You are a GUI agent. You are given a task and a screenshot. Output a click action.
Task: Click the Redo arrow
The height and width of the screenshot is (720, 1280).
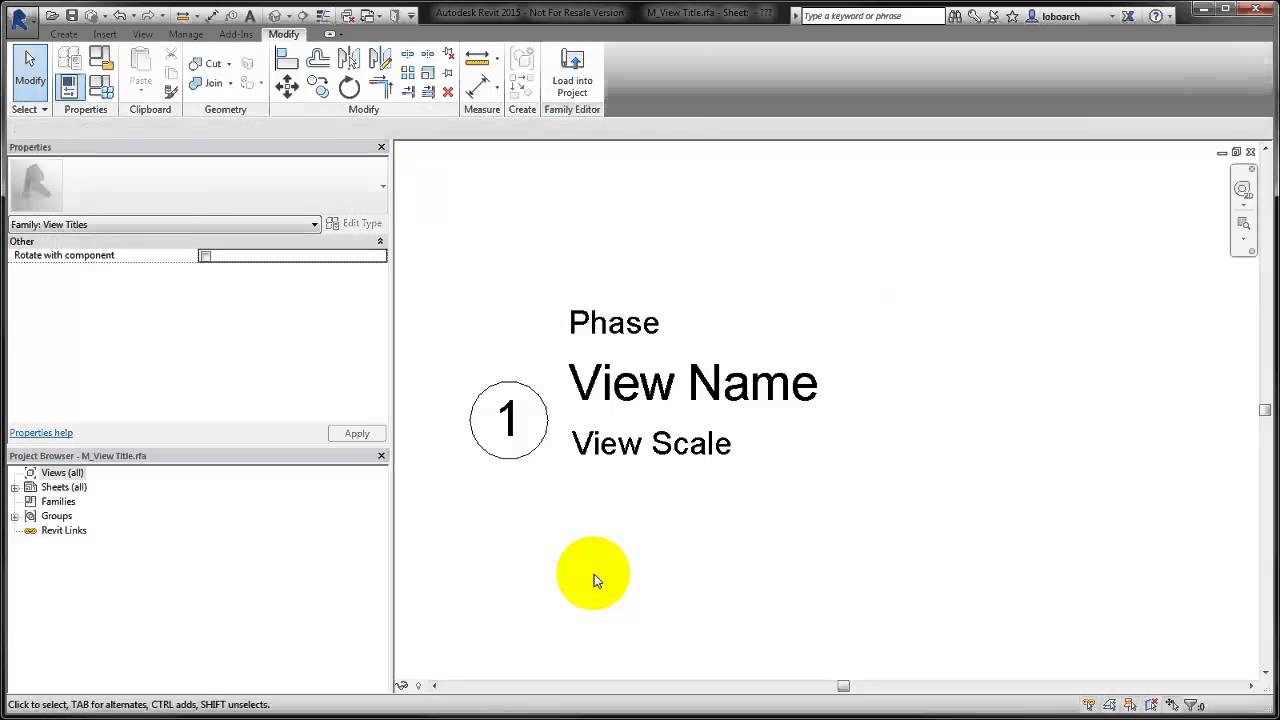tap(150, 16)
